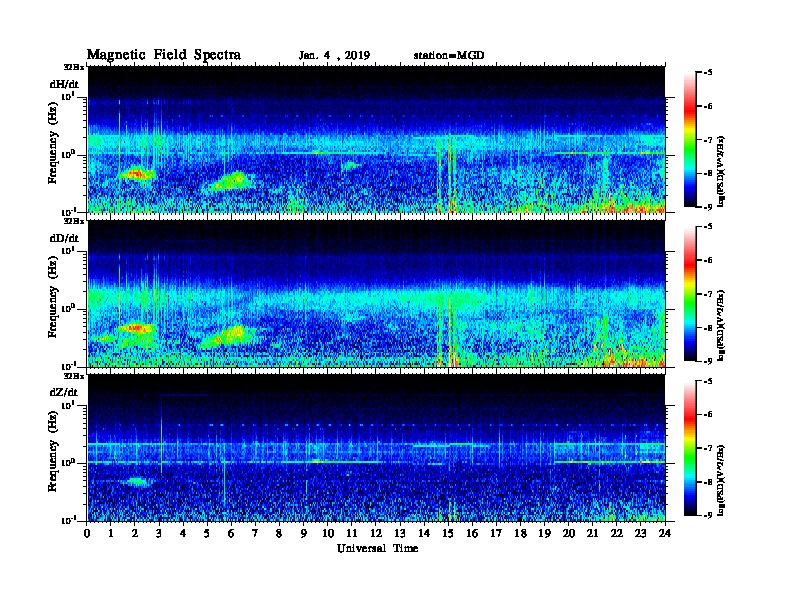Screen dimensions: 792x612
Task: Click the hour "18" tick label
Action: (521, 533)
